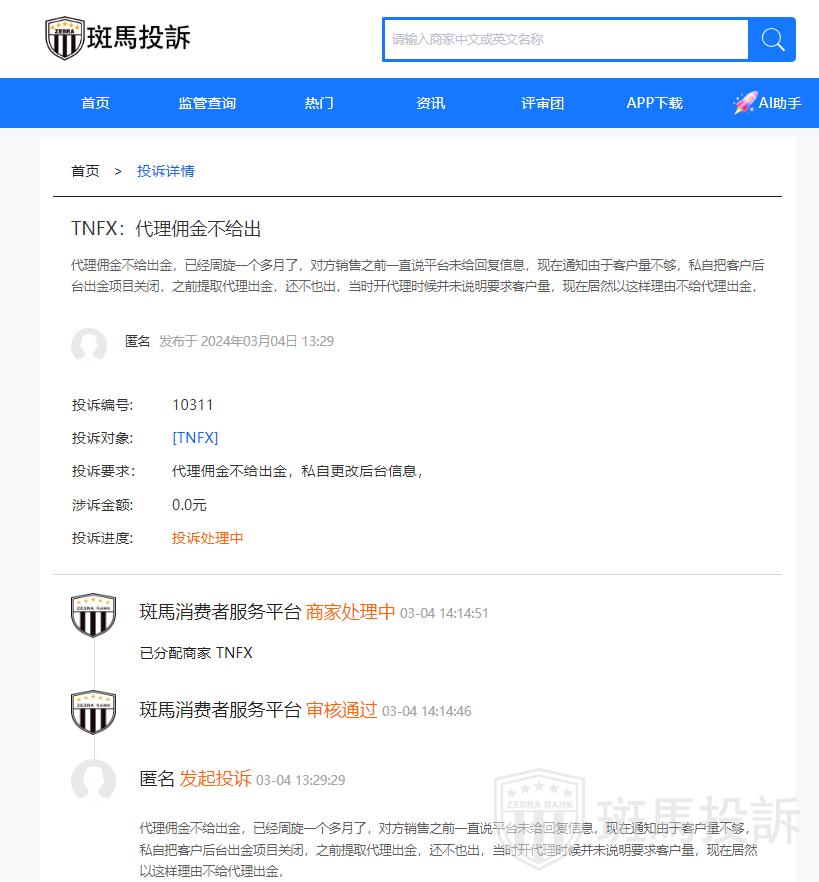Click Zebra badge next to 审核通过 entry
819x882 pixels.
(93, 712)
